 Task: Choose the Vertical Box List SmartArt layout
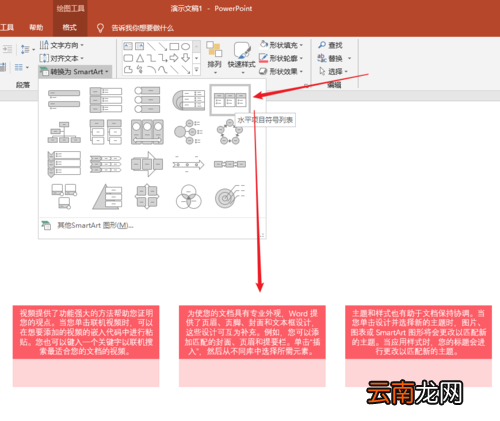pos(106,99)
